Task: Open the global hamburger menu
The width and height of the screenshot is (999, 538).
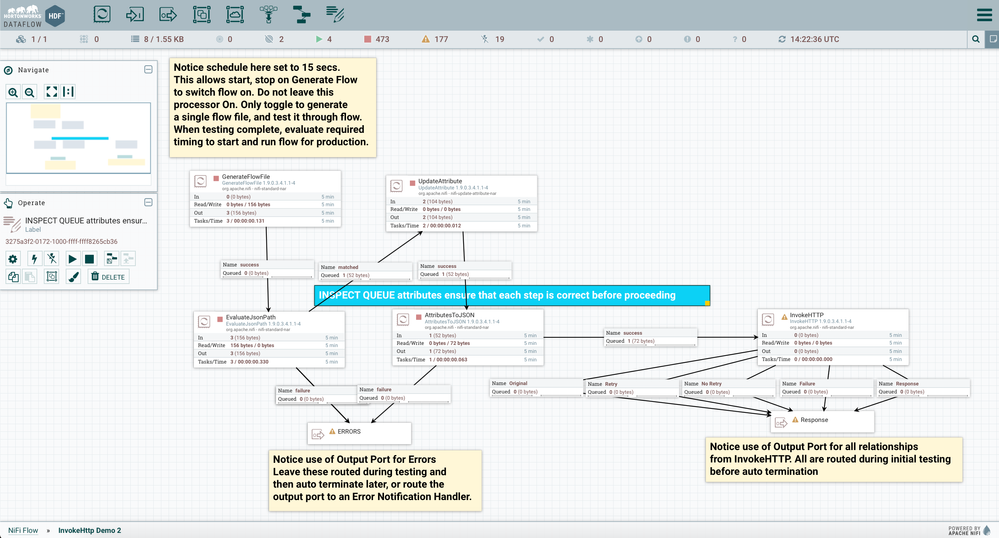Action: (983, 15)
